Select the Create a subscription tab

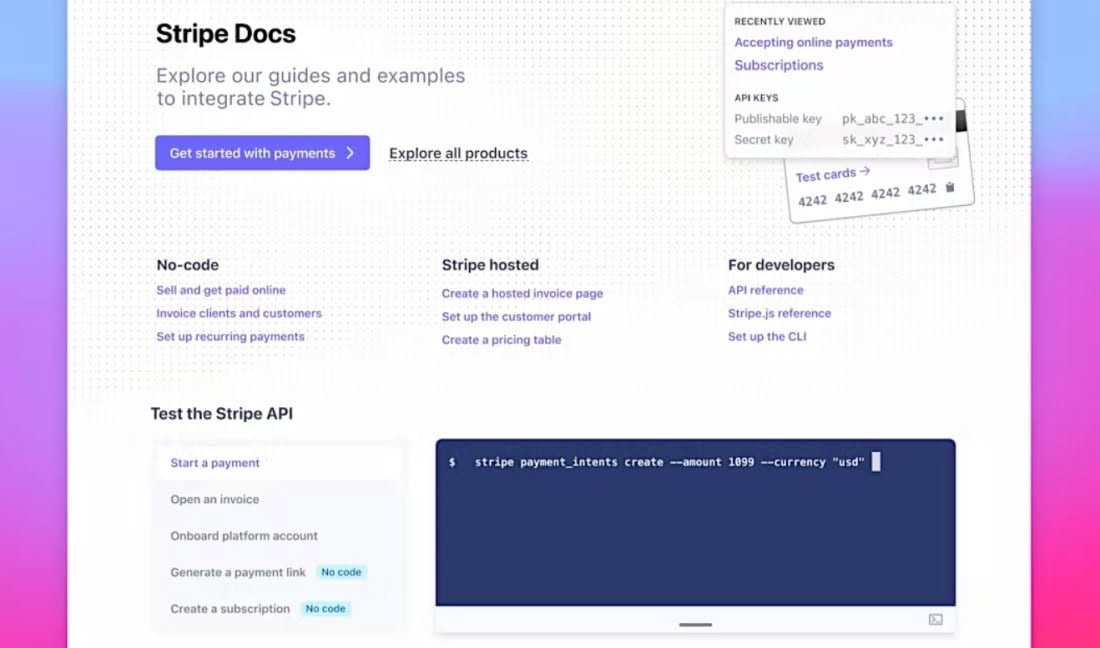coord(279,609)
